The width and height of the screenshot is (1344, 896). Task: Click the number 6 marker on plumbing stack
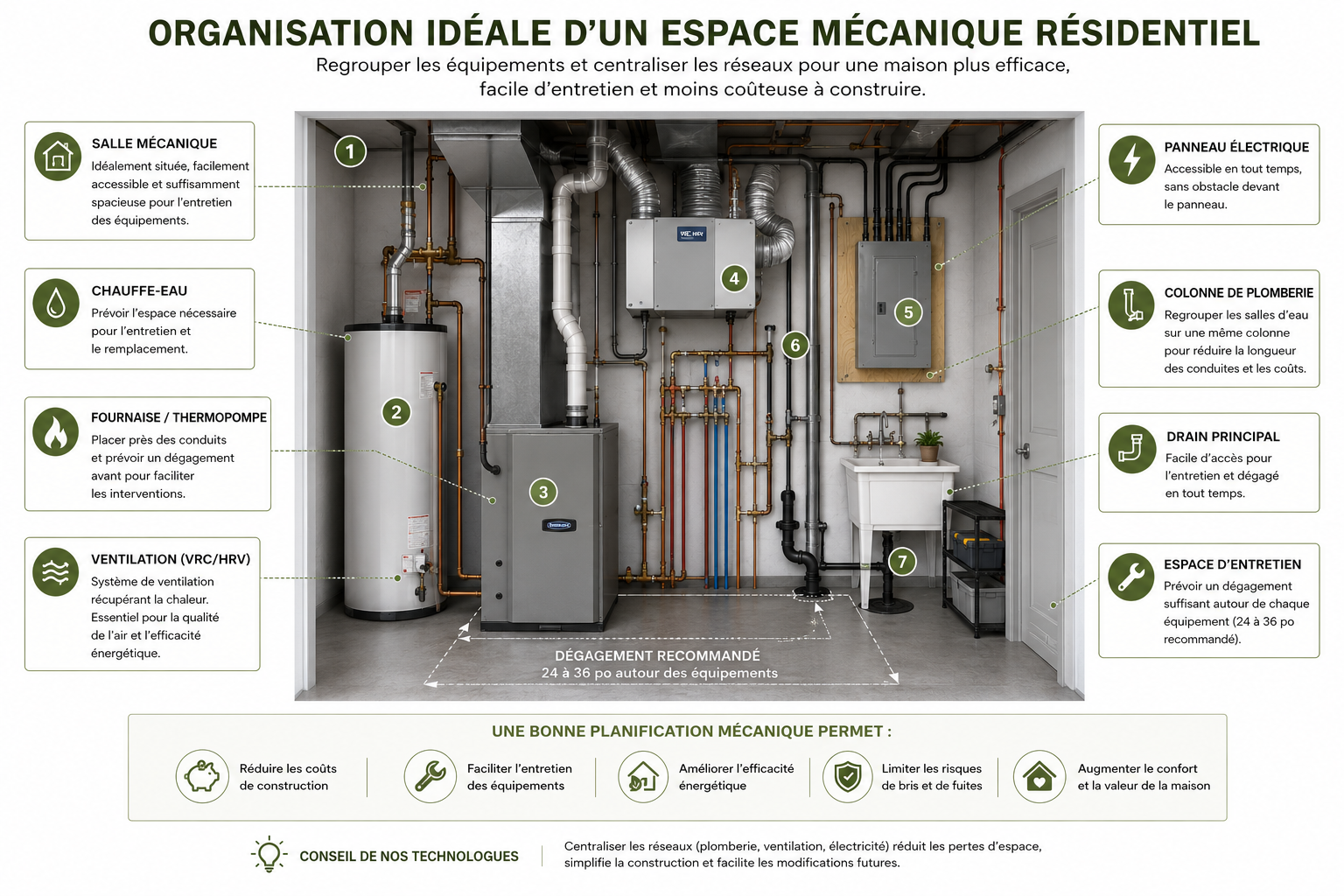[794, 345]
